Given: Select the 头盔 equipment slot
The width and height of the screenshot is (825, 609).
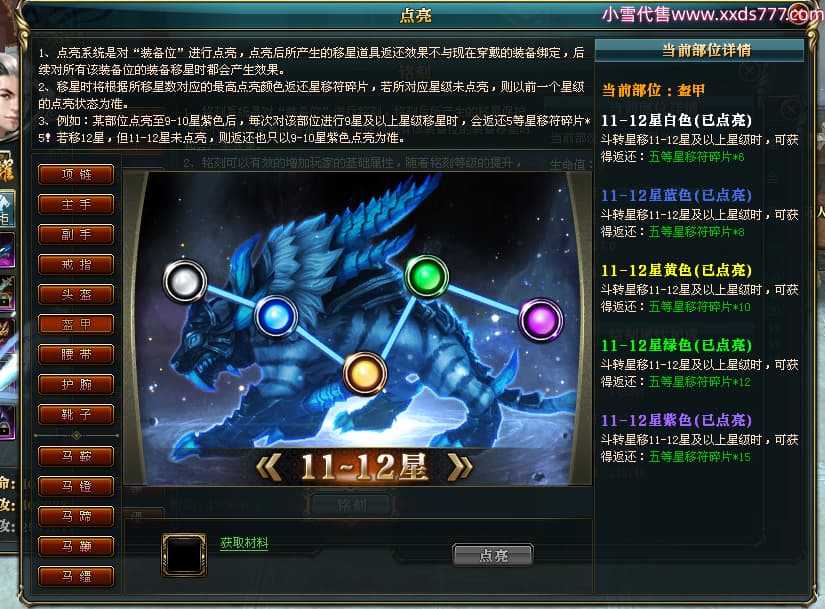Looking at the screenshot, I should point(76,294).
